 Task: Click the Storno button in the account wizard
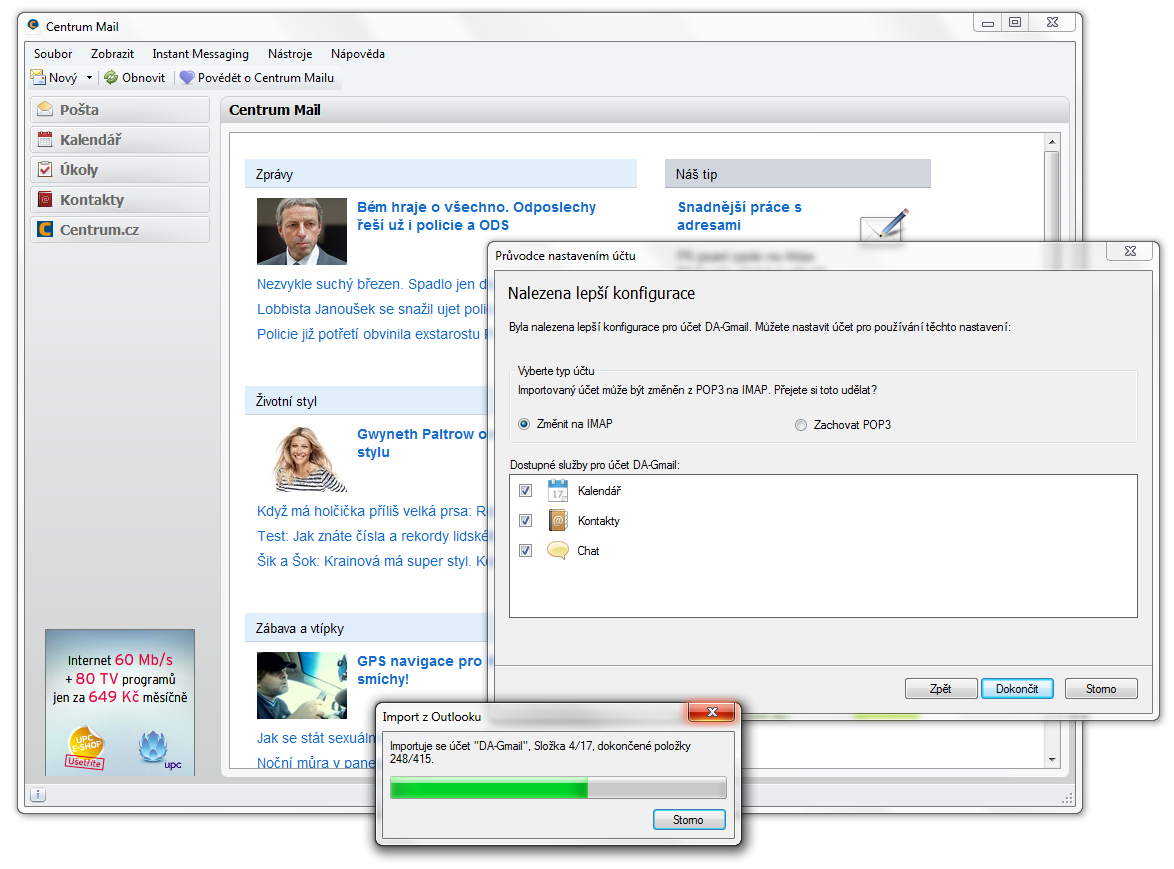pos(1101,689)
